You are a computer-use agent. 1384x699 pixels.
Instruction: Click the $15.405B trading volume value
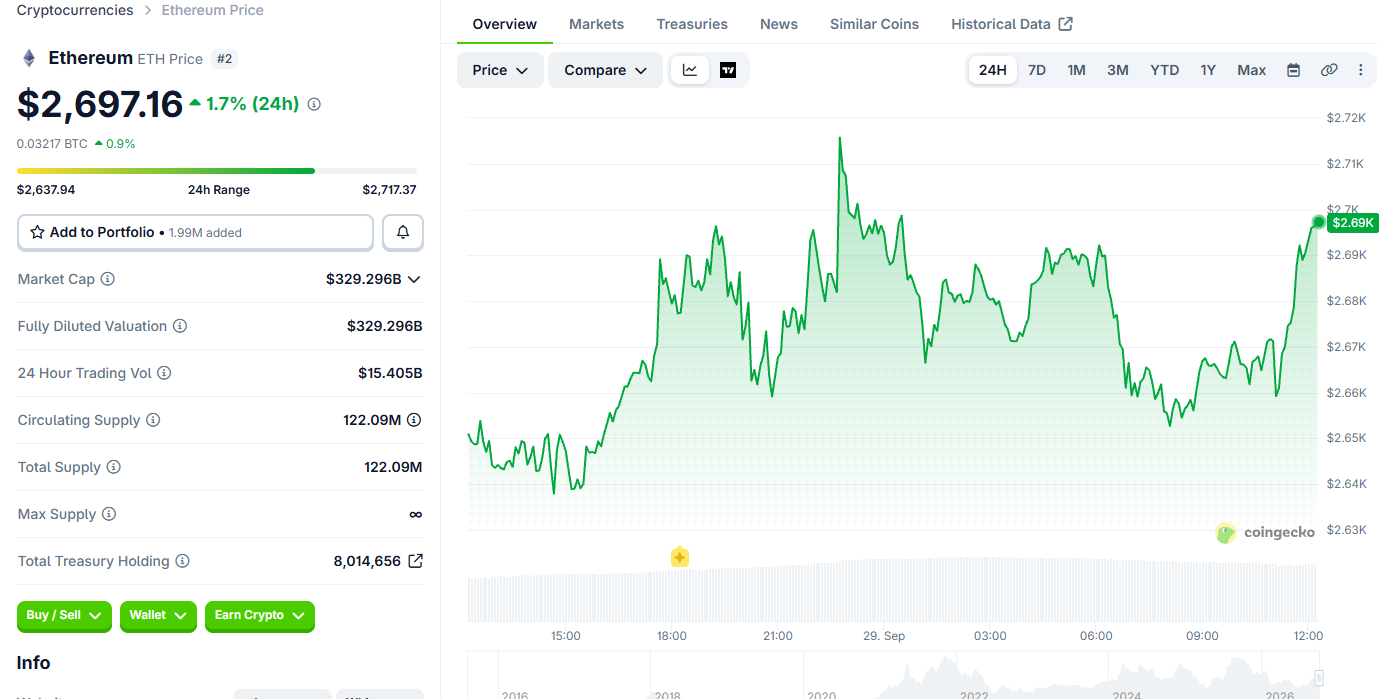coord(390,373)
